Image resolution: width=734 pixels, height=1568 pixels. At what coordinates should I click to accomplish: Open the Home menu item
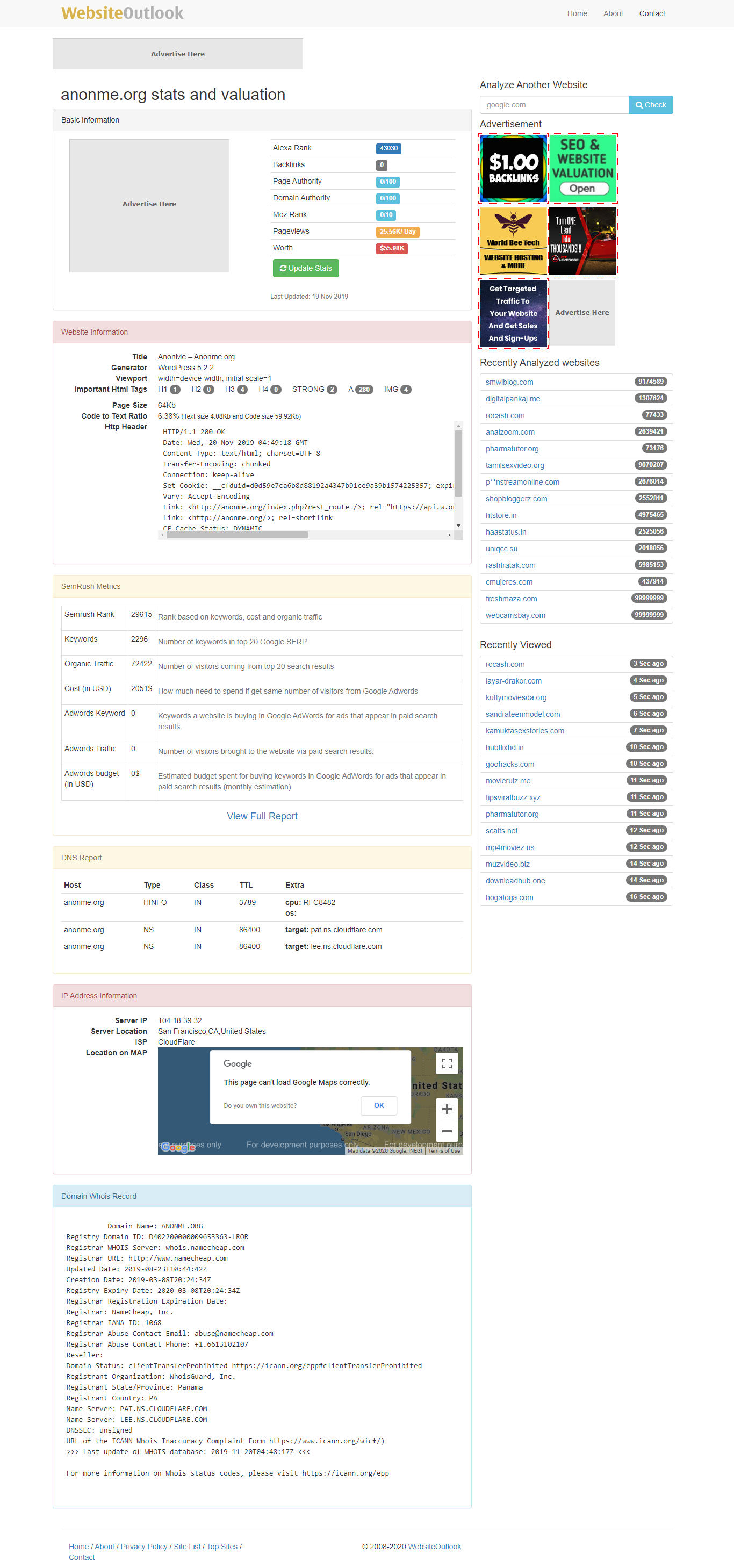tap(577, 13)
